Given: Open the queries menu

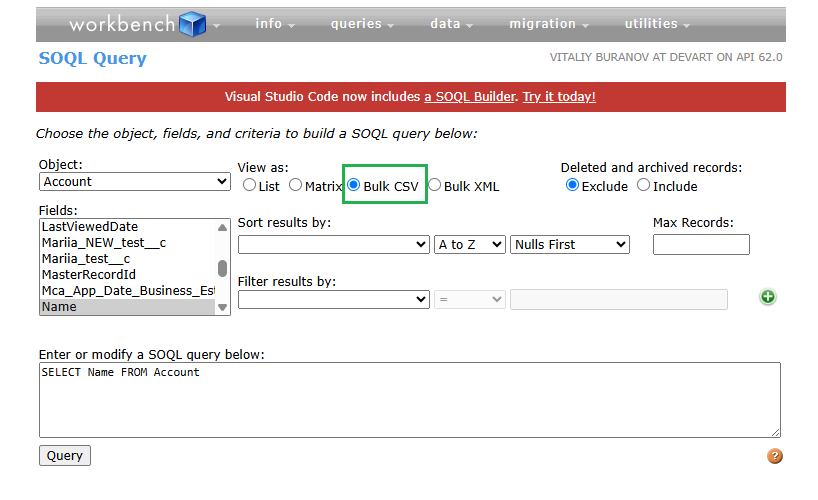Looking at the screenshot, I should coord(362,24).
